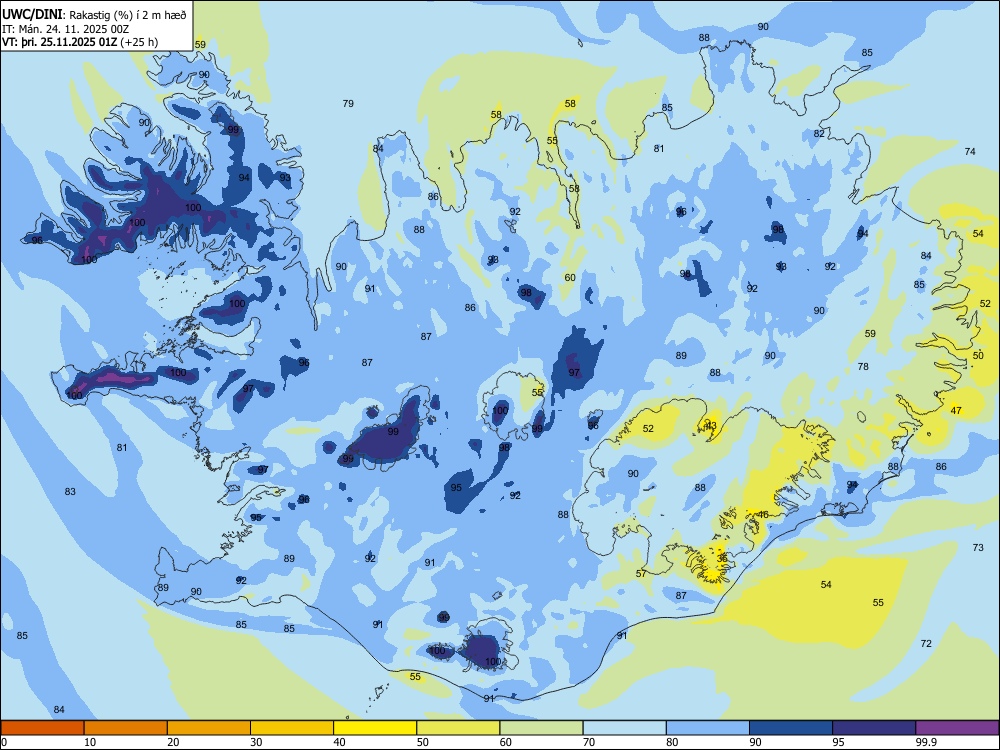Click the humidity value '47' on the map

956,410
